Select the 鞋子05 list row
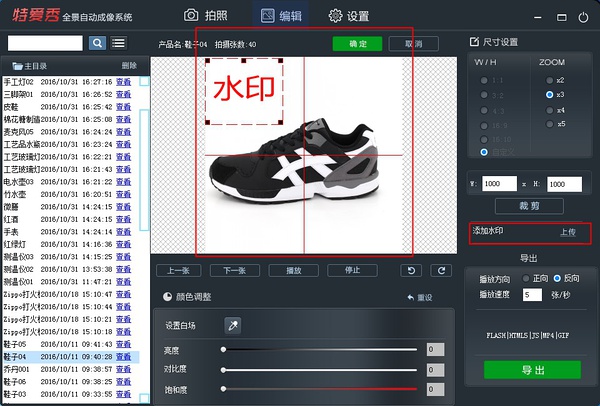 tap(71, 344)
